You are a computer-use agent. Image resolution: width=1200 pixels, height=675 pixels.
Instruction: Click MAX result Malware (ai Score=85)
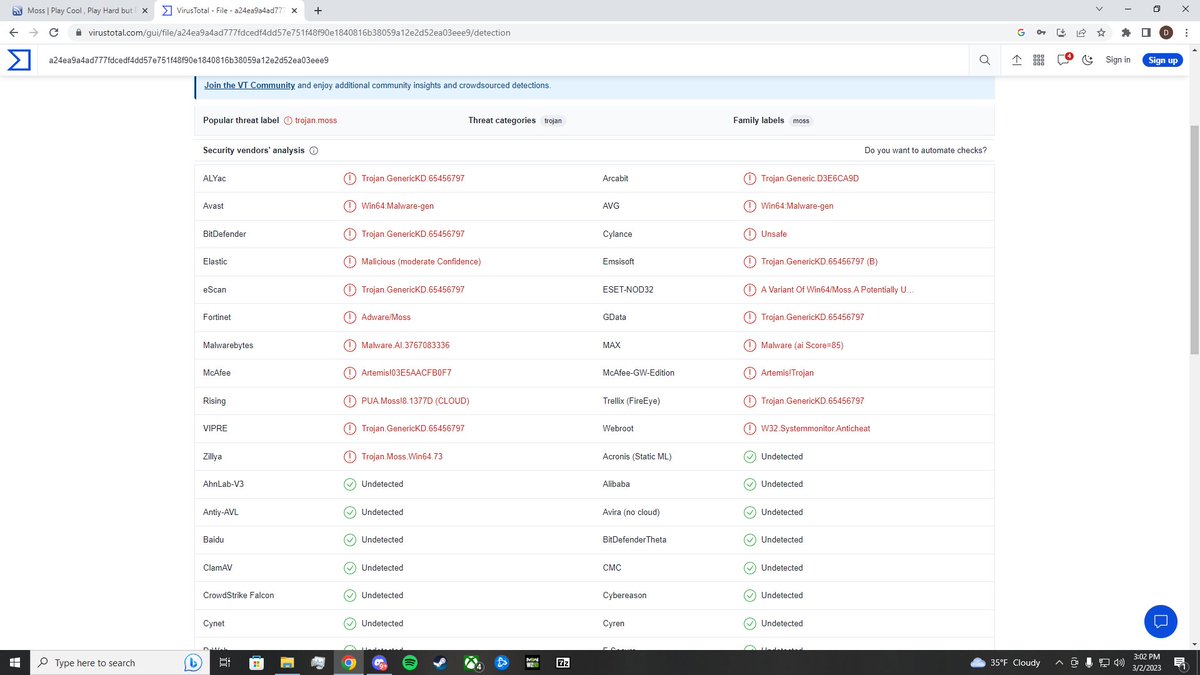tap(804, 345)
